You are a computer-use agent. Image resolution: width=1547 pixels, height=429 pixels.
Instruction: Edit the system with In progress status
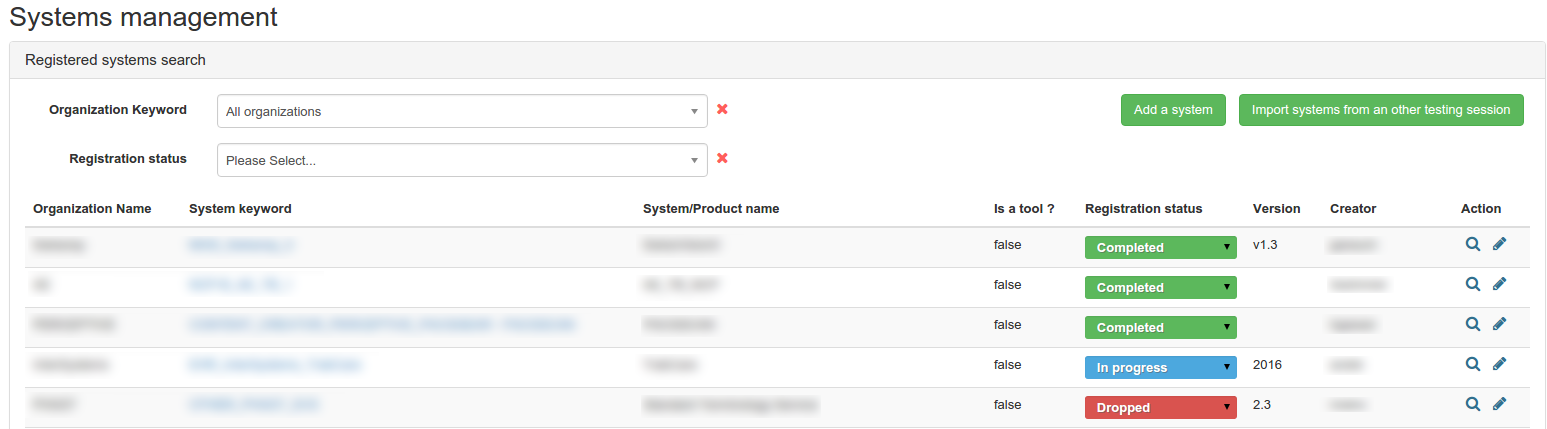[1499, 364]
